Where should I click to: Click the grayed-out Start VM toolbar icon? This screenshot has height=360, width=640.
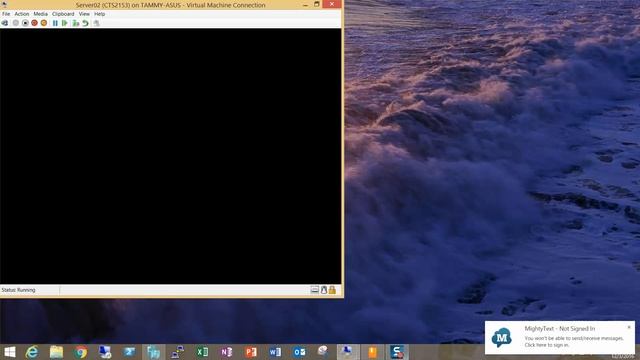[16, 23]
